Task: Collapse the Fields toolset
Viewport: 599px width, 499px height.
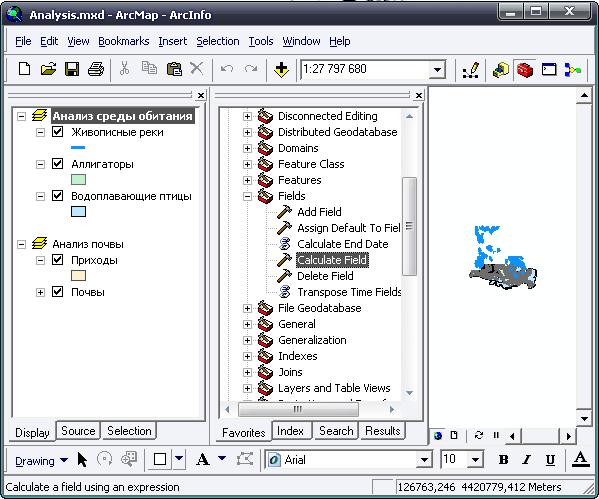Action: click(x=248, y=196)
